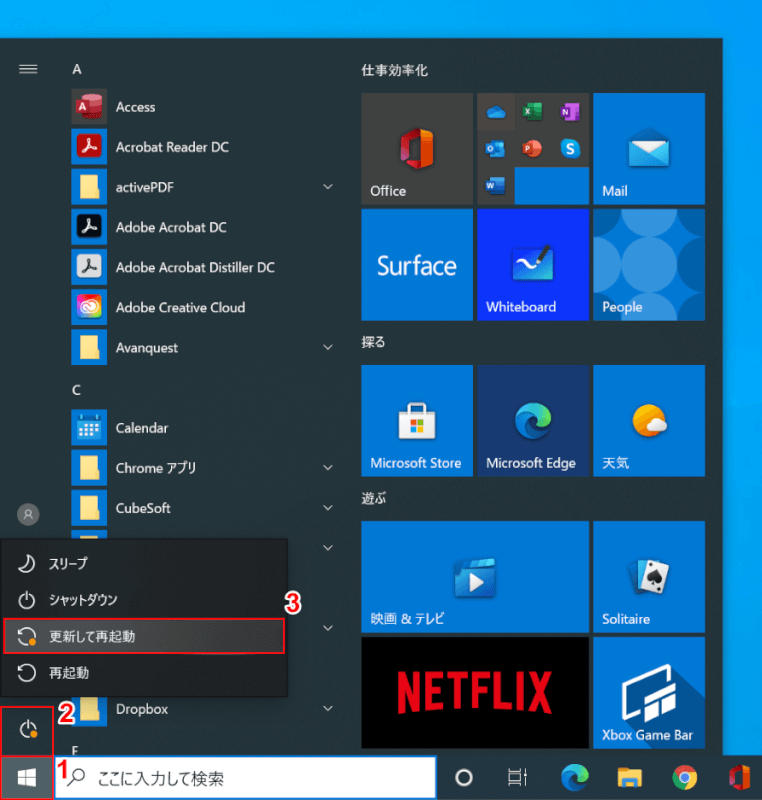The height and width of the screenshot is (800, 762).
Task: Click the taskbar search box
Action: click(245, 778)
